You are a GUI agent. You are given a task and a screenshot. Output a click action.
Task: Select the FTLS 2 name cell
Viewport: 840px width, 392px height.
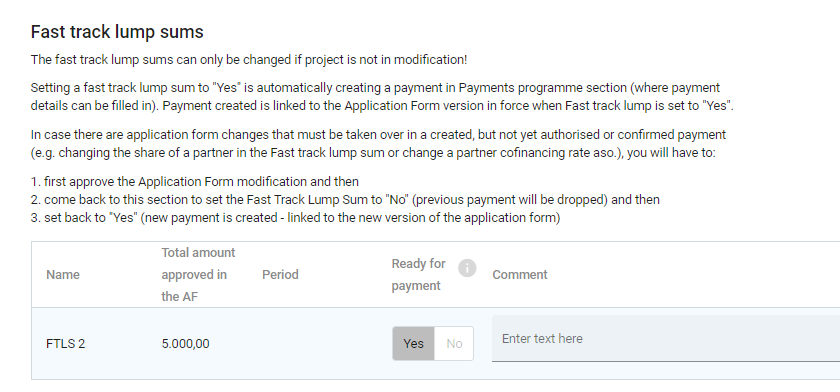tap(65, 344)
